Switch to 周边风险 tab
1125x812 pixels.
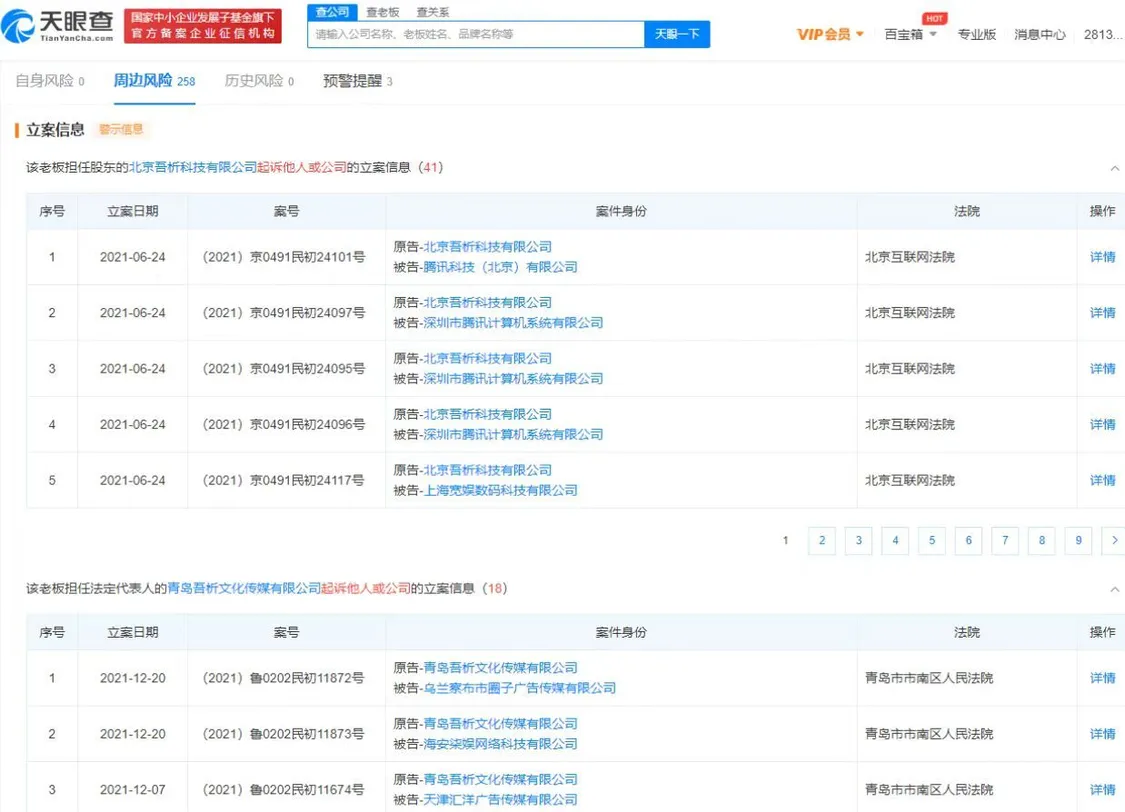[x=154, y=81]
